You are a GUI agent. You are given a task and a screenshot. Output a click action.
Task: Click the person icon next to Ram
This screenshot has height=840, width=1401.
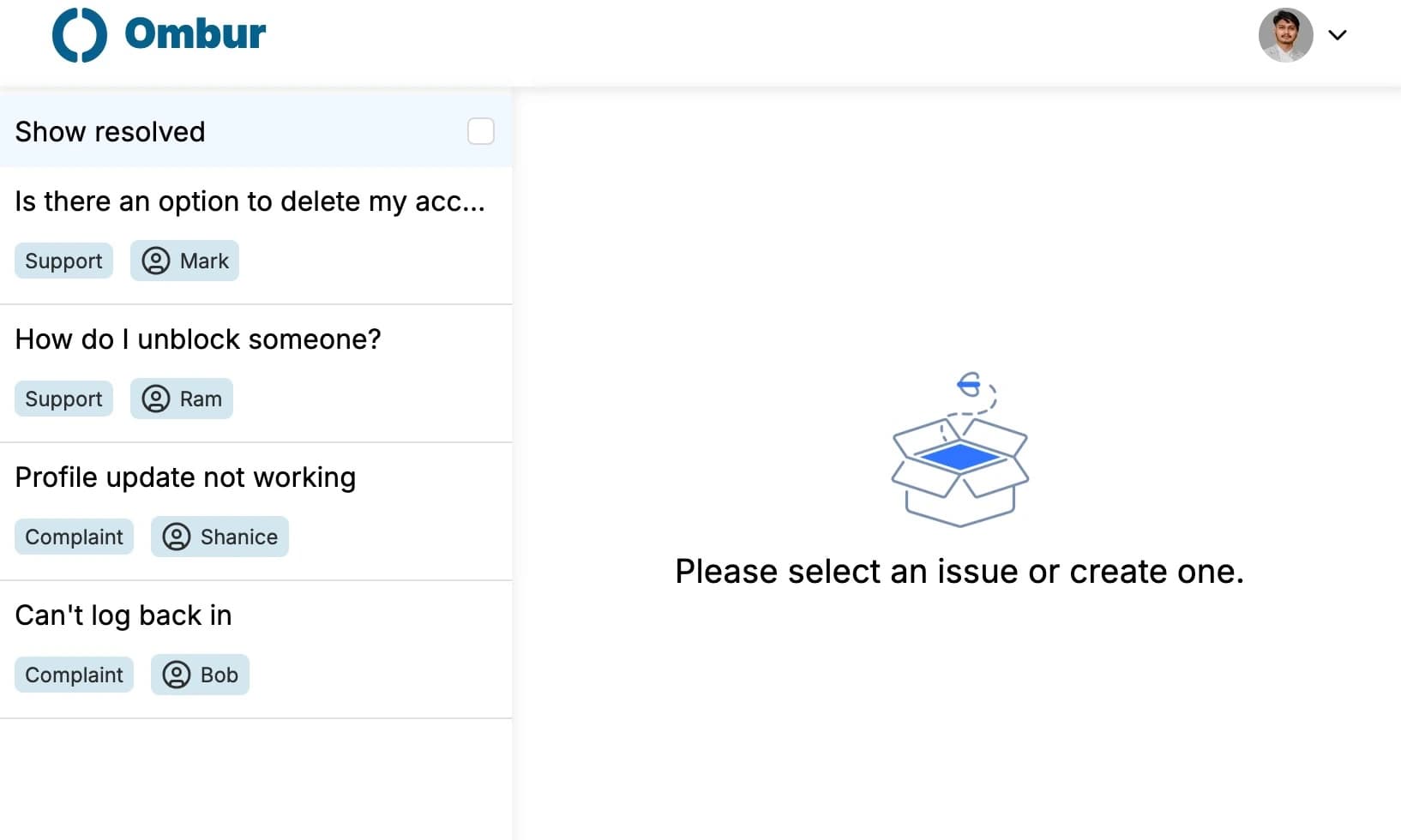pos(156,399)
